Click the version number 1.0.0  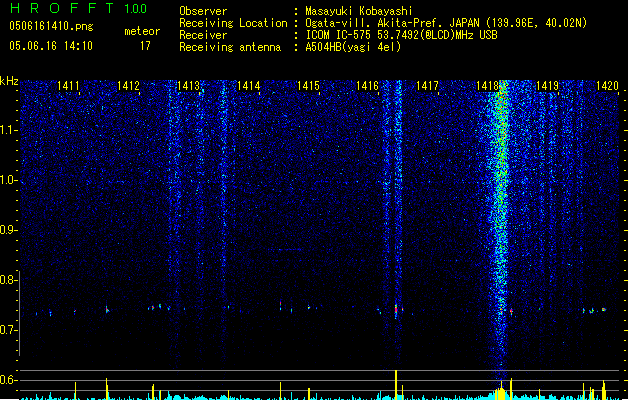[136, 9]
